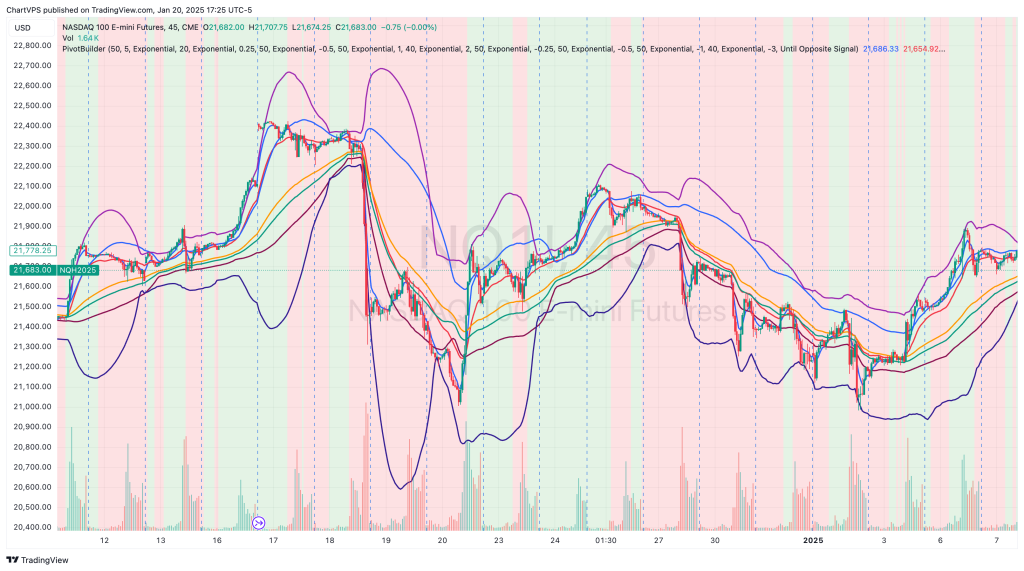Viewport: 1024px width, 571px height.
Task: Select date 27 on the time axis
Action: pyautogui.click(x=658, y=540)
